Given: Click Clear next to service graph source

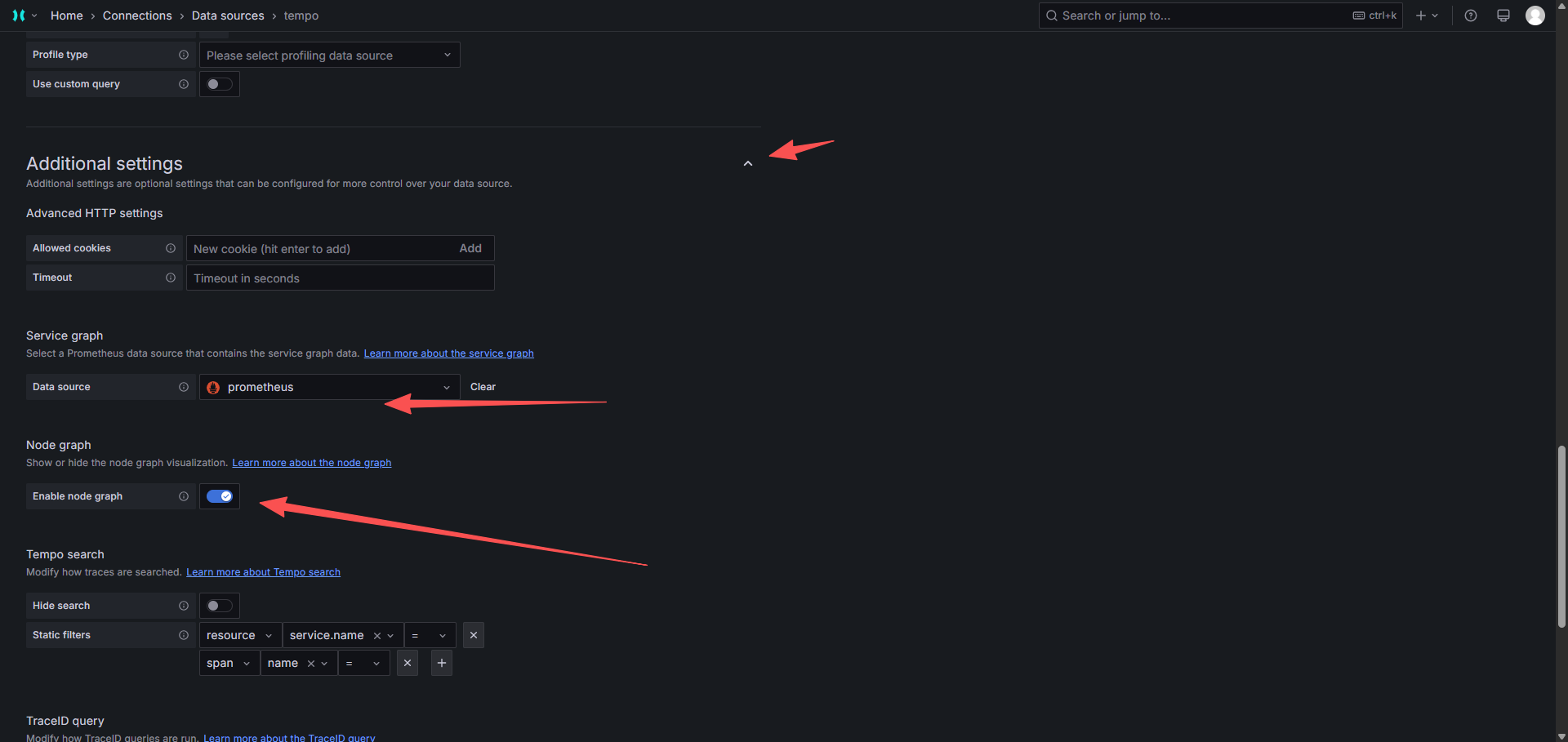Looking at the screenshot, I should click(x=483, y=387).
